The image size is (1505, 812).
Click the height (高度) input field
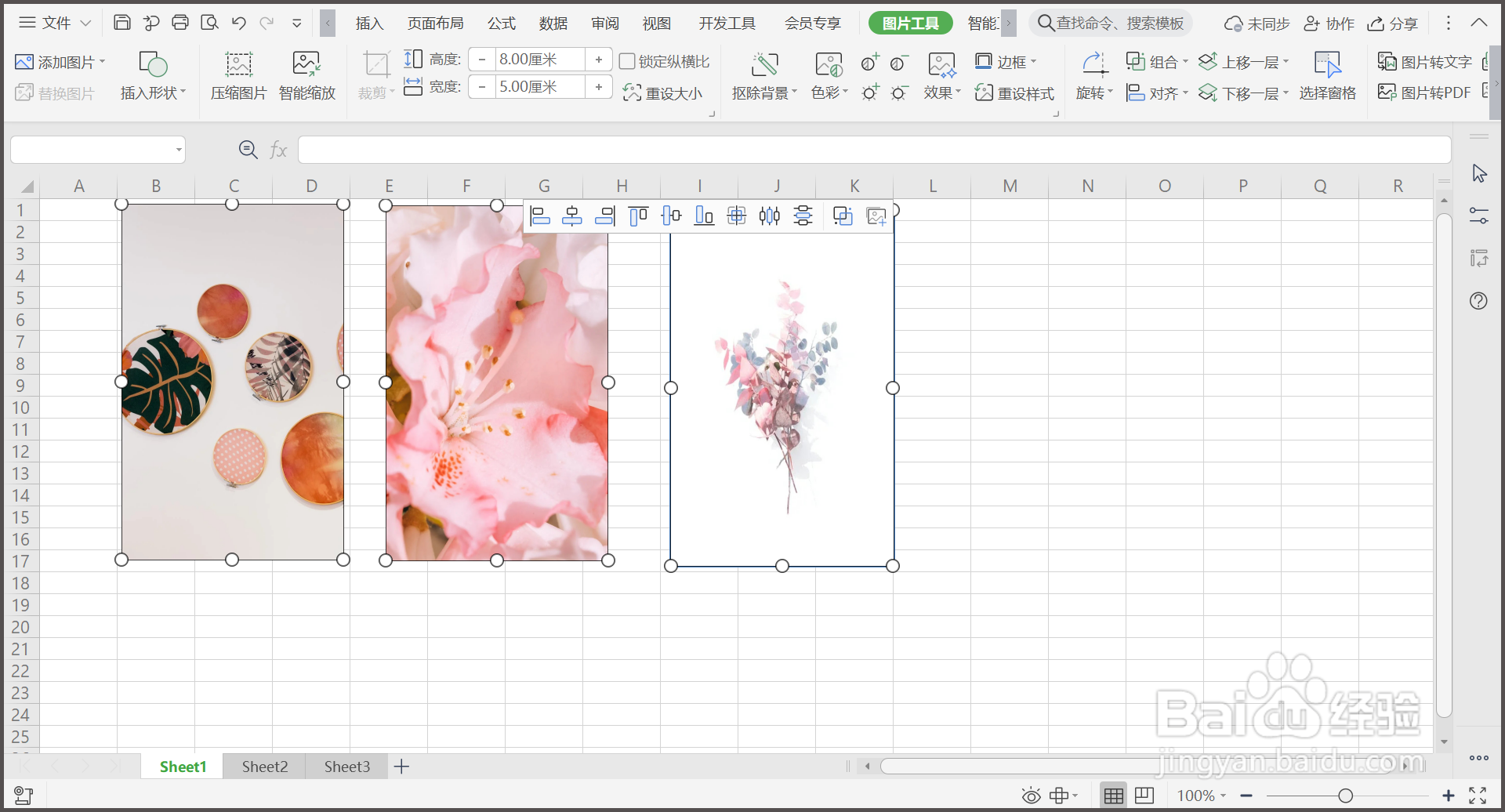(x=541, y=59)
